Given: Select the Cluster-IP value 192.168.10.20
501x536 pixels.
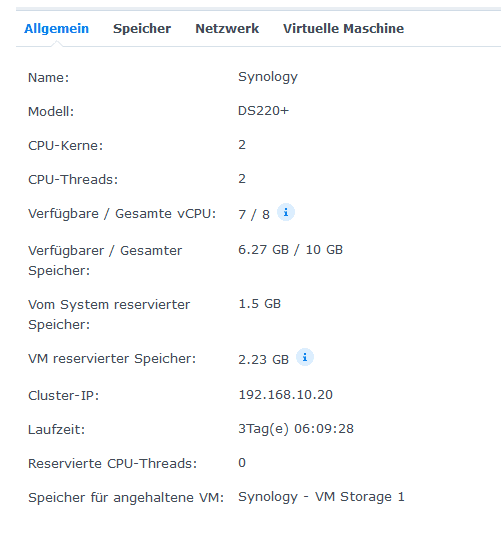Looking at the screenshot, I should coord(285,395).
